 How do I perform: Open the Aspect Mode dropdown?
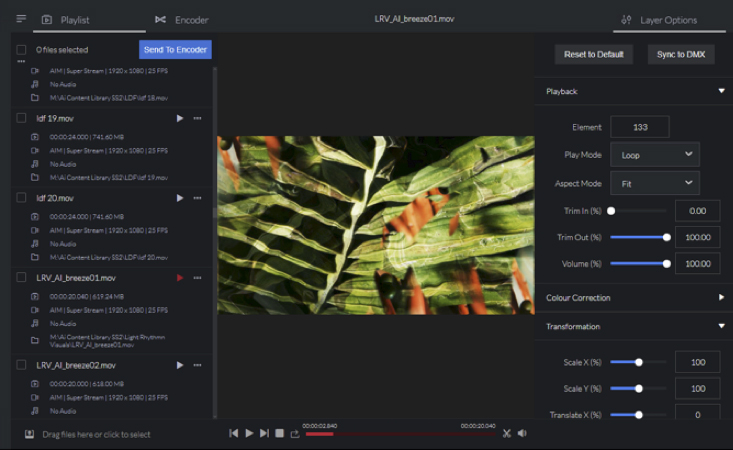point(655,184)
